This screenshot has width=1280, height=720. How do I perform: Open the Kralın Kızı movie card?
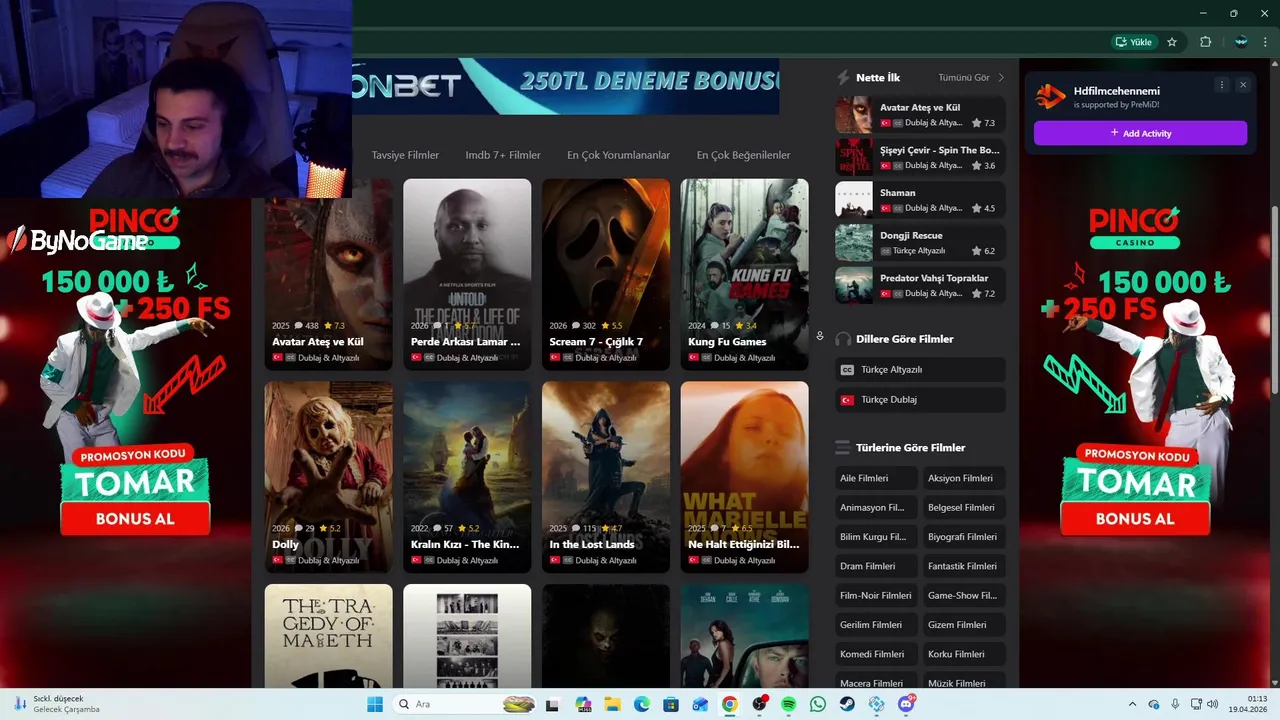(x=467, y=476)
